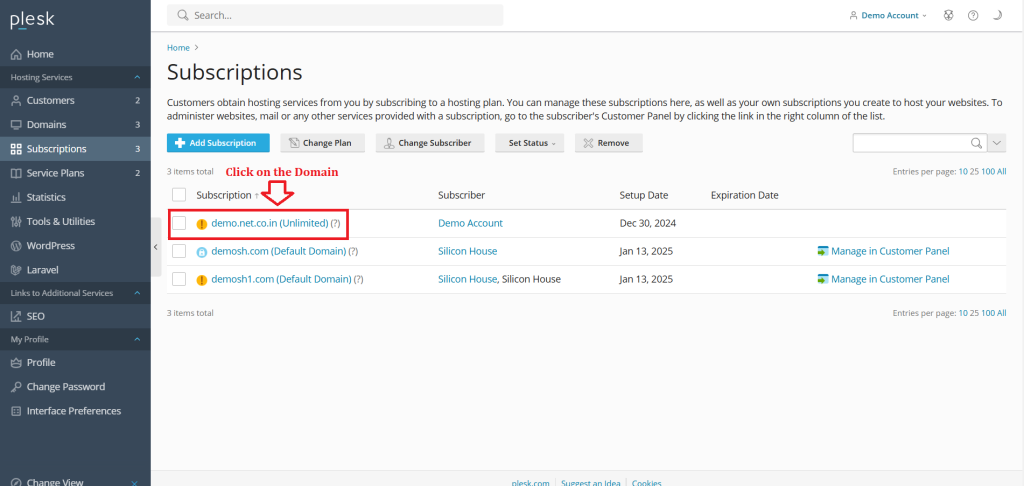Tick the select-all checkbox in header

179,195
